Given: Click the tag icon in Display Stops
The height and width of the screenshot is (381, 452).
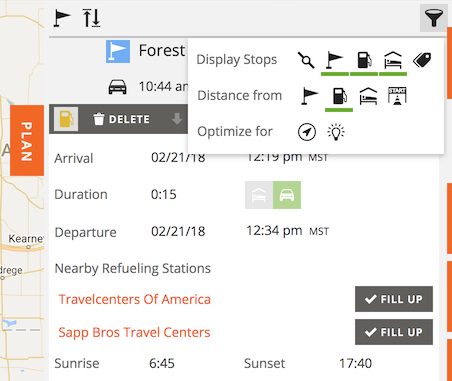Looking at the screenshot, I should pyautogui.click(x=422, y=60).
